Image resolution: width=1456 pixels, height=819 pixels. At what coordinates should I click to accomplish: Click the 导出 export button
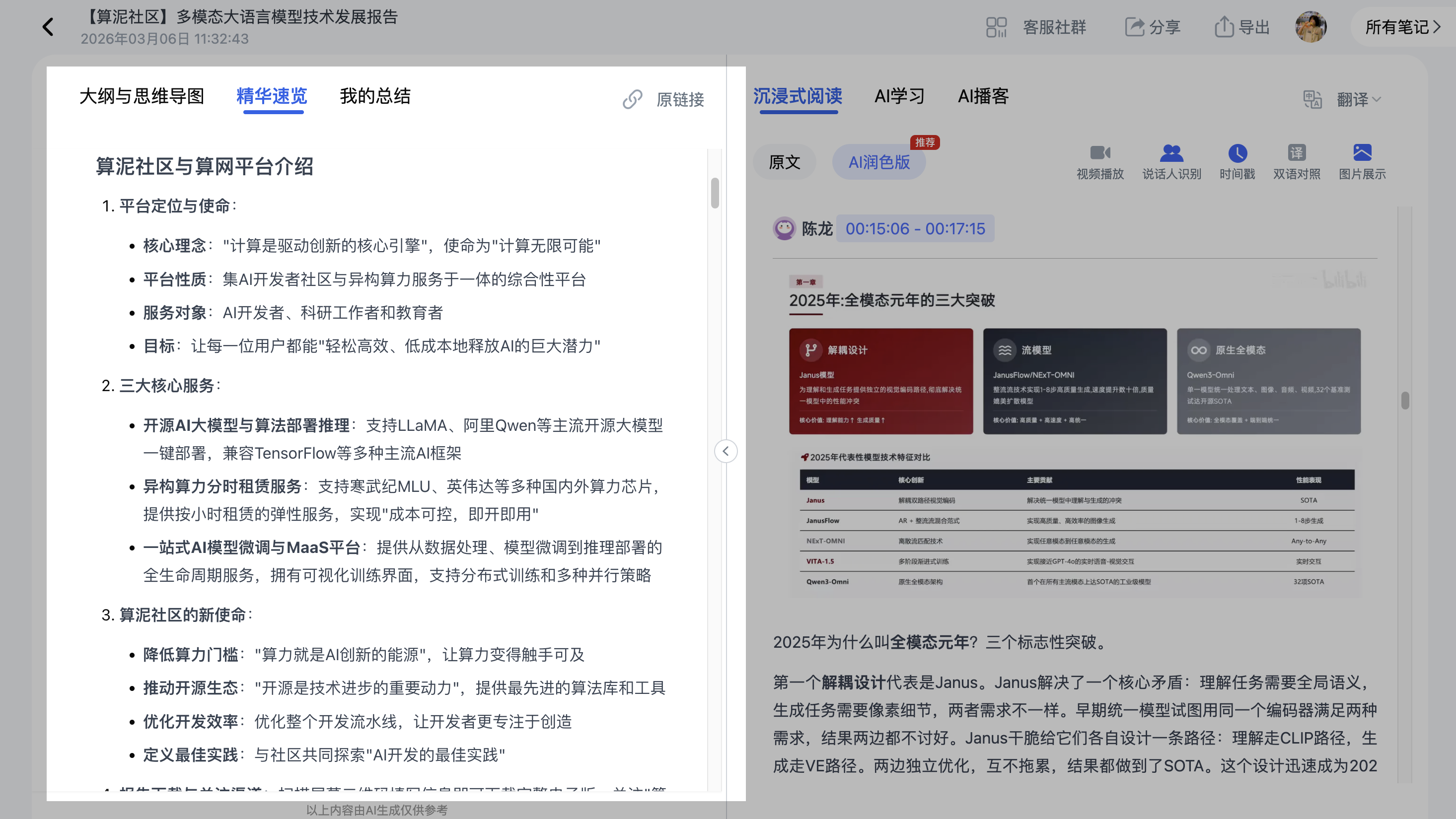pyautogui.click(x=1242, y=26)
